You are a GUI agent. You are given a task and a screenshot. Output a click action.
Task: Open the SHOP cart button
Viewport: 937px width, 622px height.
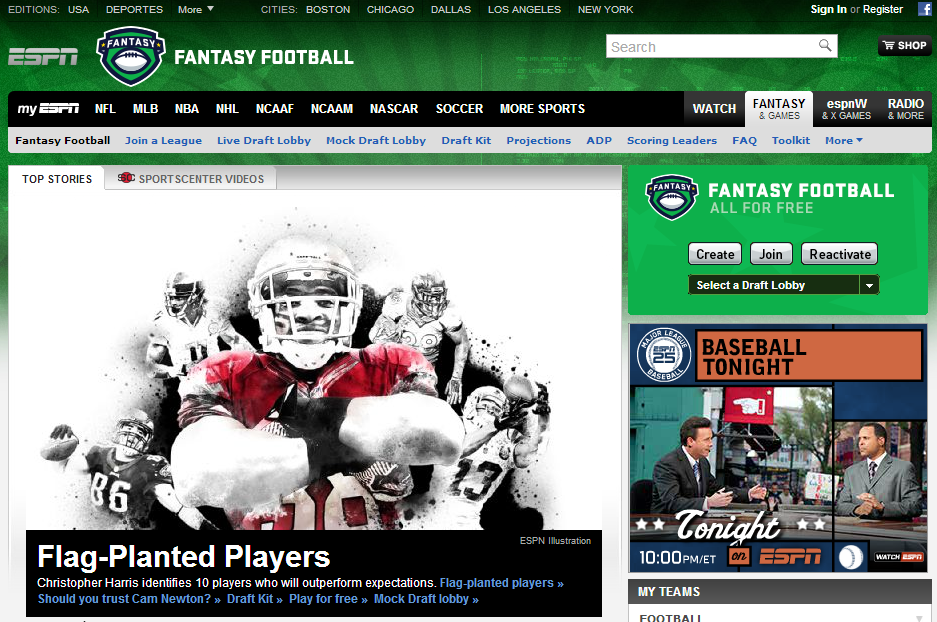tap(905, 45)
